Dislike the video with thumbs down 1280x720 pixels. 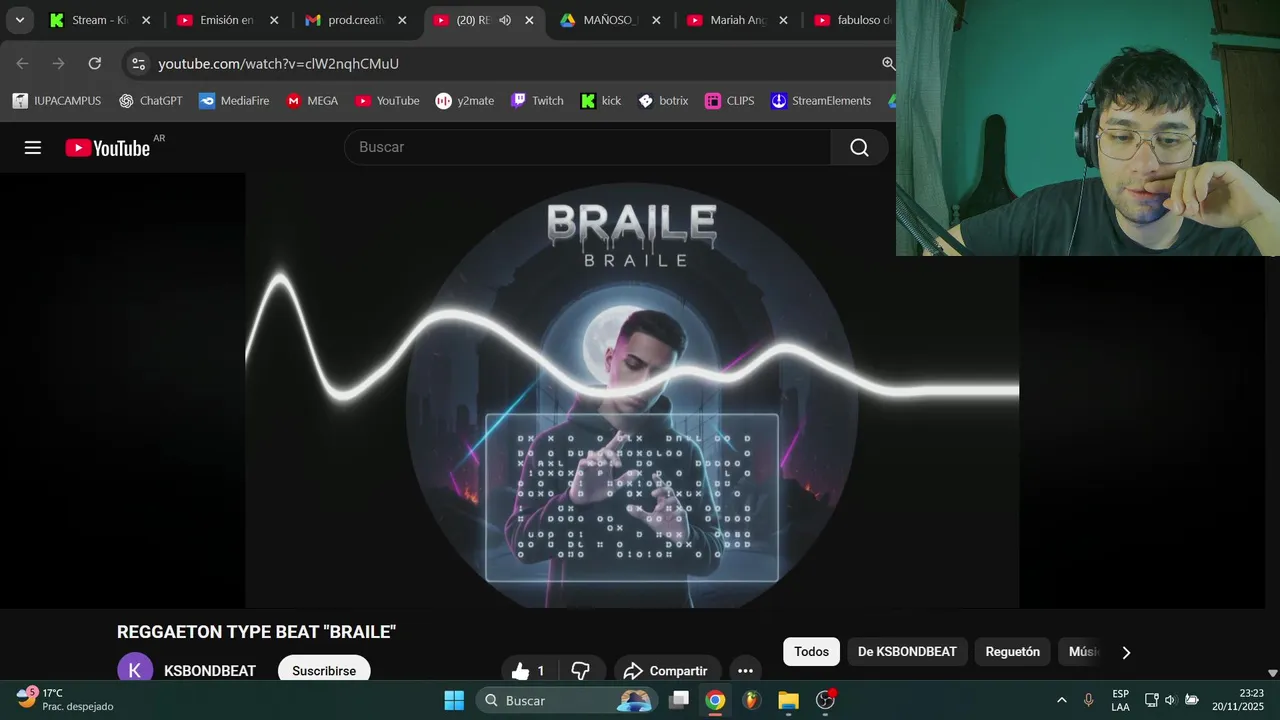click(581, 670)
